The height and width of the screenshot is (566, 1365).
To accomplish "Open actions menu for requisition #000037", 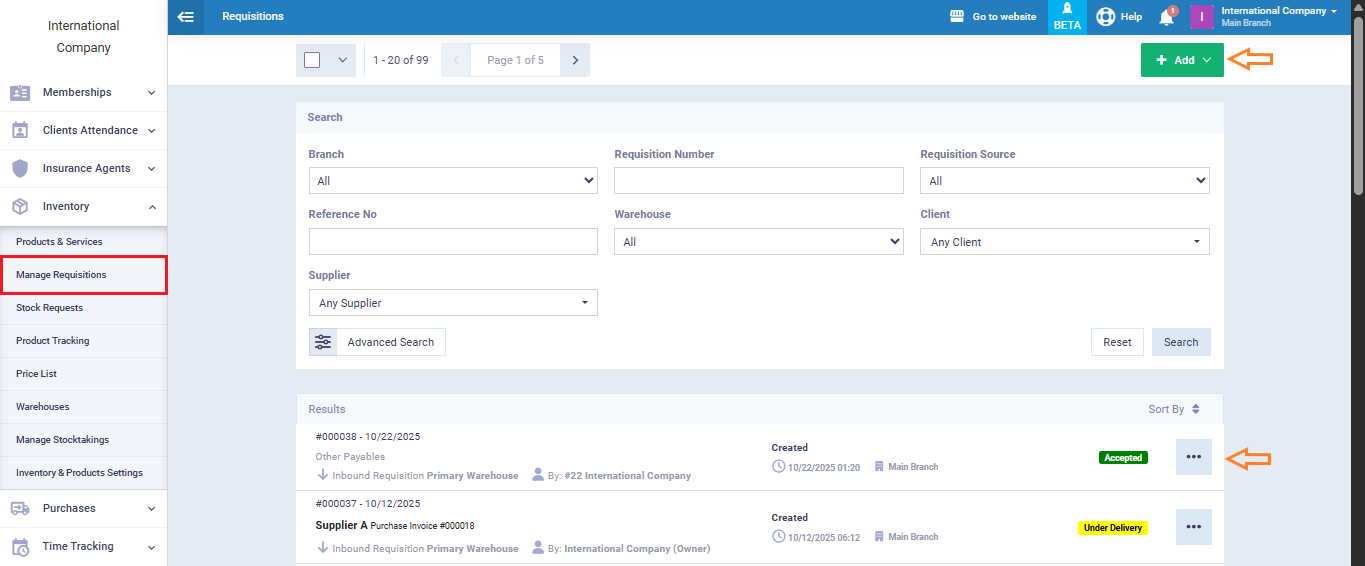I will pyautogui.click(x=1193, y=527).
